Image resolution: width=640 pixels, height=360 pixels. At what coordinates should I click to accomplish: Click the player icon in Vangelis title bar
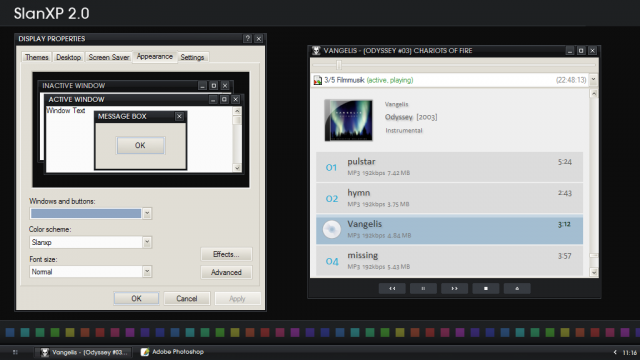tap(316, 51)
